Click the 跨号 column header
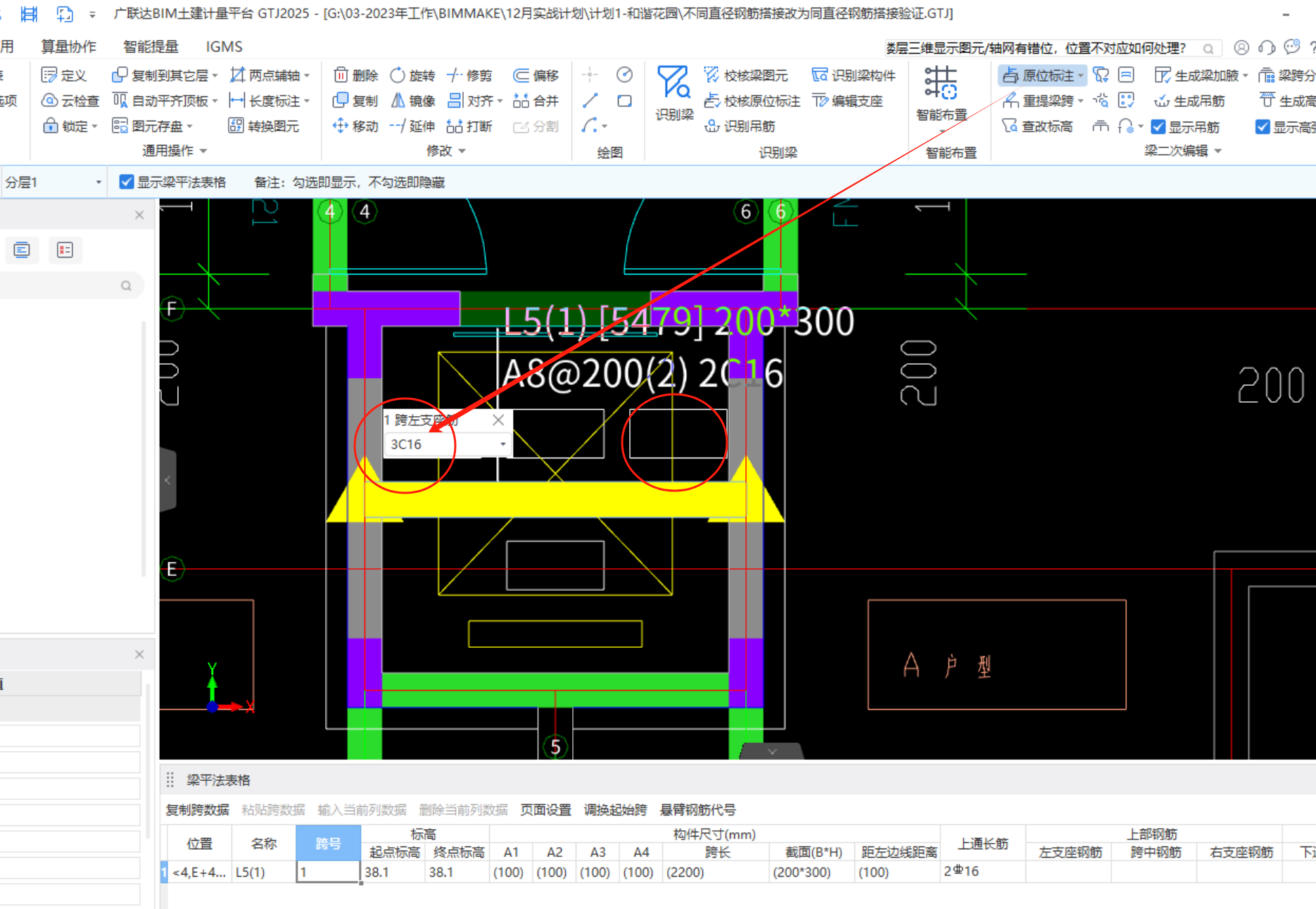The width and height of the screenshot is (1316, 909). coord(328,843)
